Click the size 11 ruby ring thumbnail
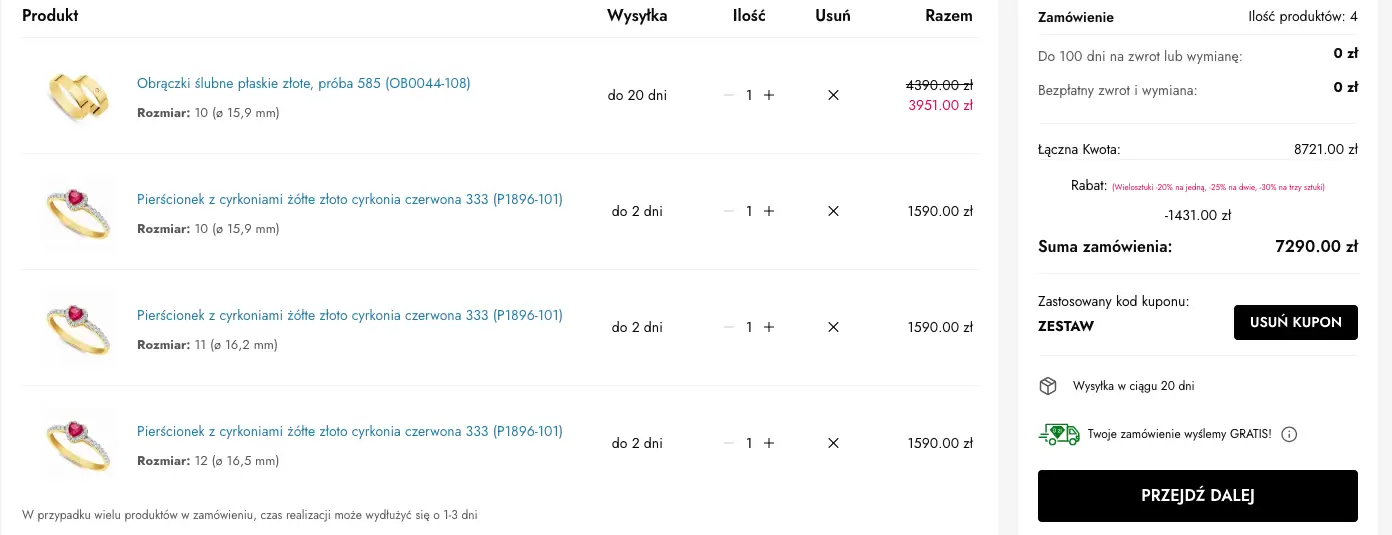Screen dimensions: 1392x535 pos(79,327)
